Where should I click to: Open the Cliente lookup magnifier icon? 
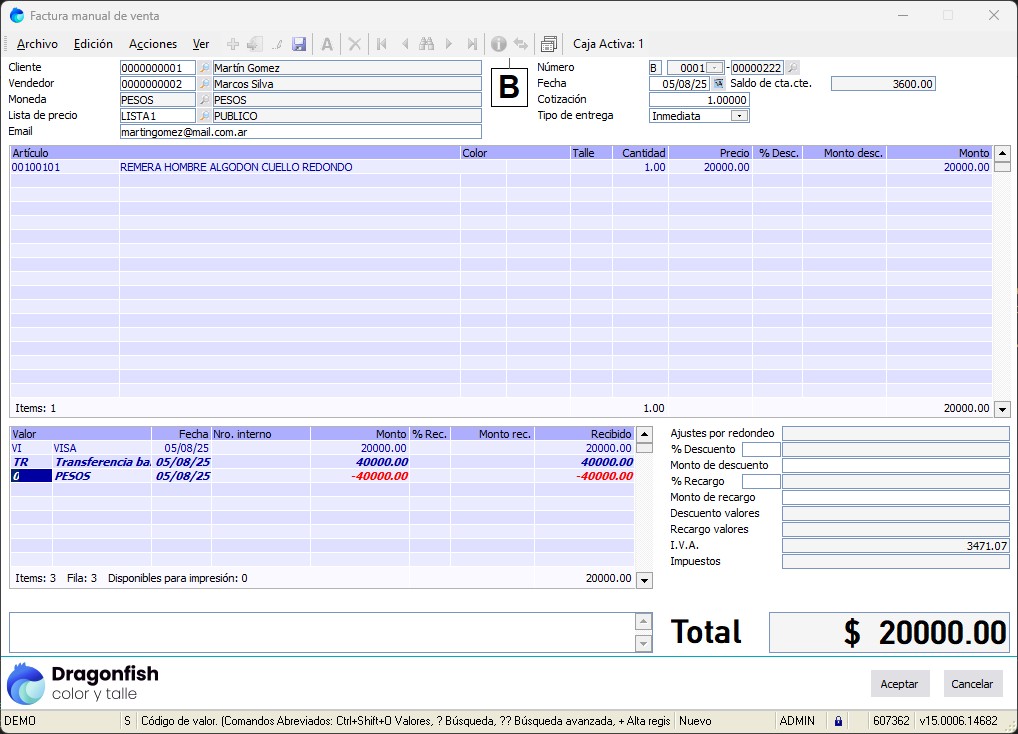click(204, 68)
